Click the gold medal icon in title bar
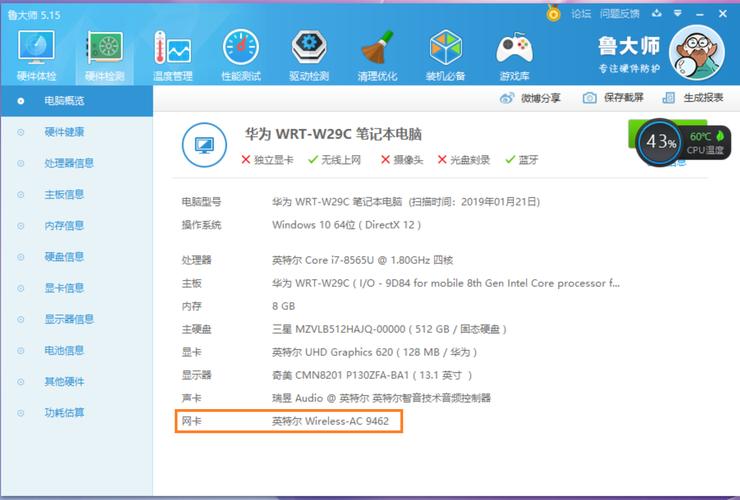Image resolution: width=740 pixels, height=500 pixels. coord(553,13)
